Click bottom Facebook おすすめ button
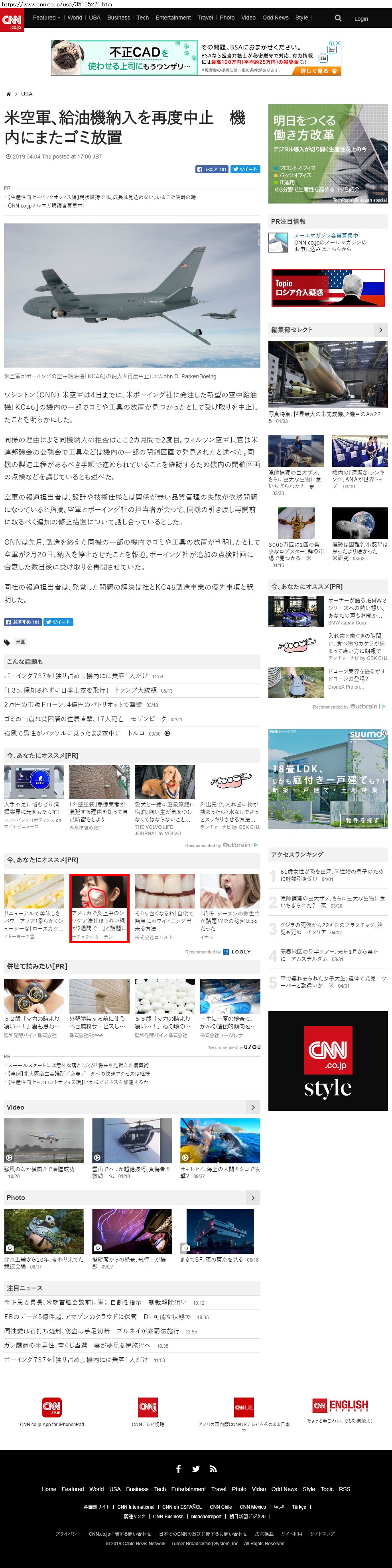The image size is (392, 1568). point(23,622)
